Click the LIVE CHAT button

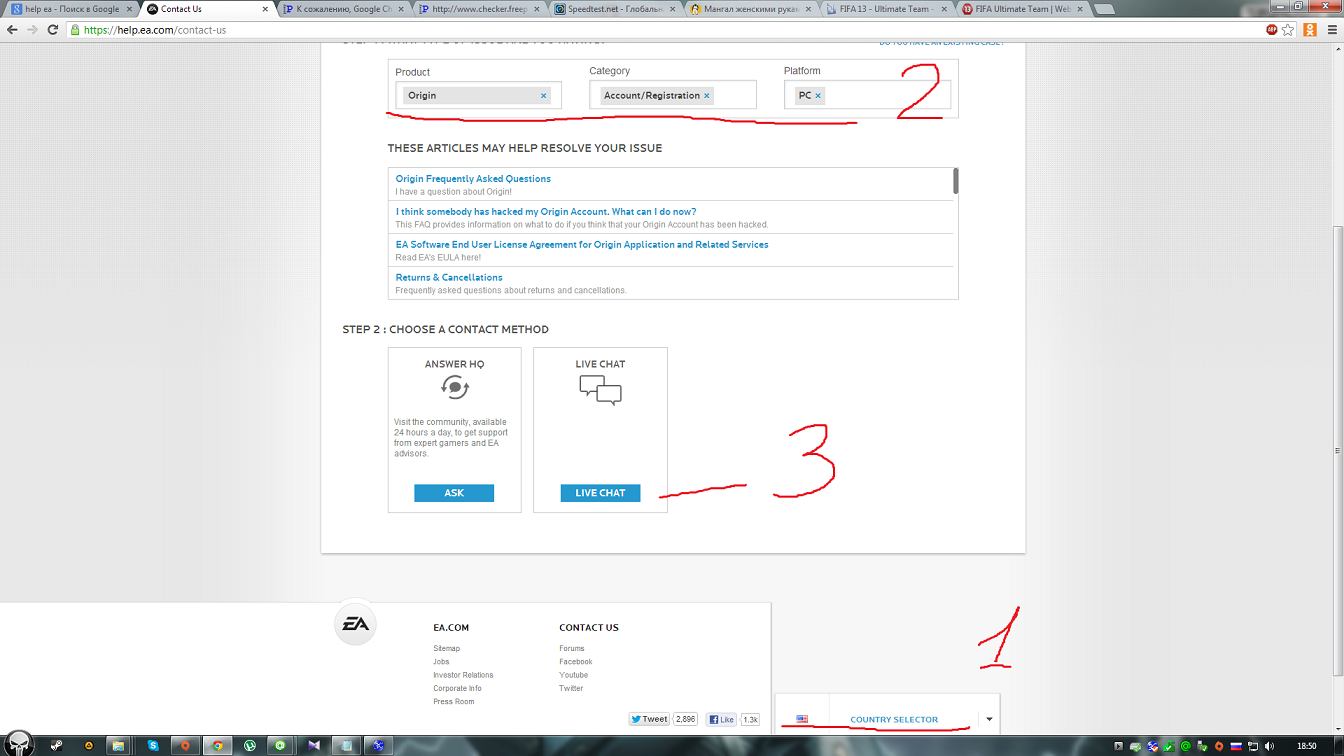pyautogui.click(x=600, y=493)
